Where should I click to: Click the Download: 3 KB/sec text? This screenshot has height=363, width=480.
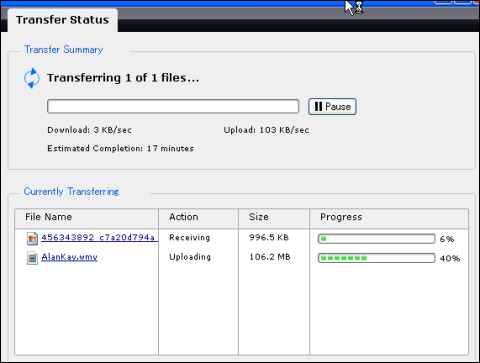click(x=89, y=130)
